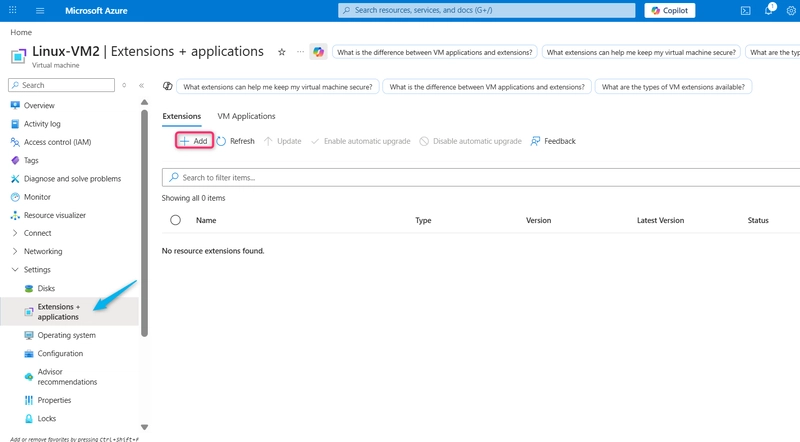Click the Add extension button
This screenshot has width=800, height=442.
(194, 141)
